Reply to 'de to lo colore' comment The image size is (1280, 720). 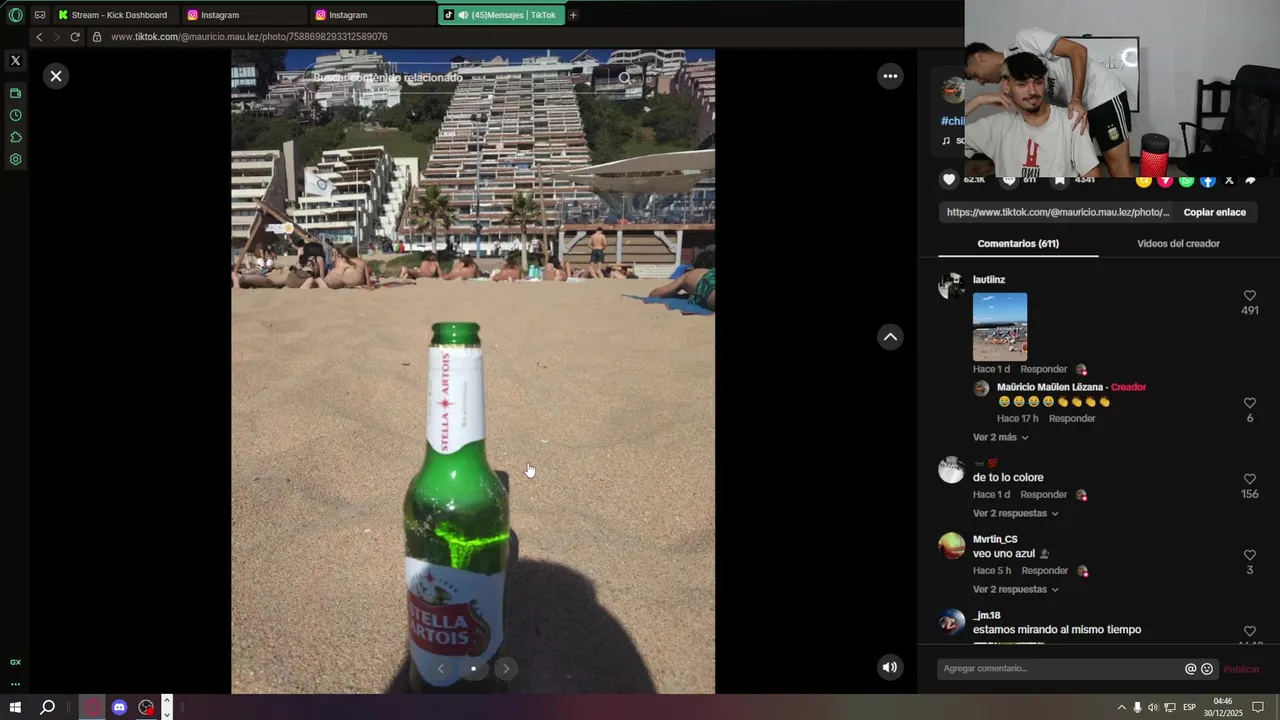point(1043,494)
